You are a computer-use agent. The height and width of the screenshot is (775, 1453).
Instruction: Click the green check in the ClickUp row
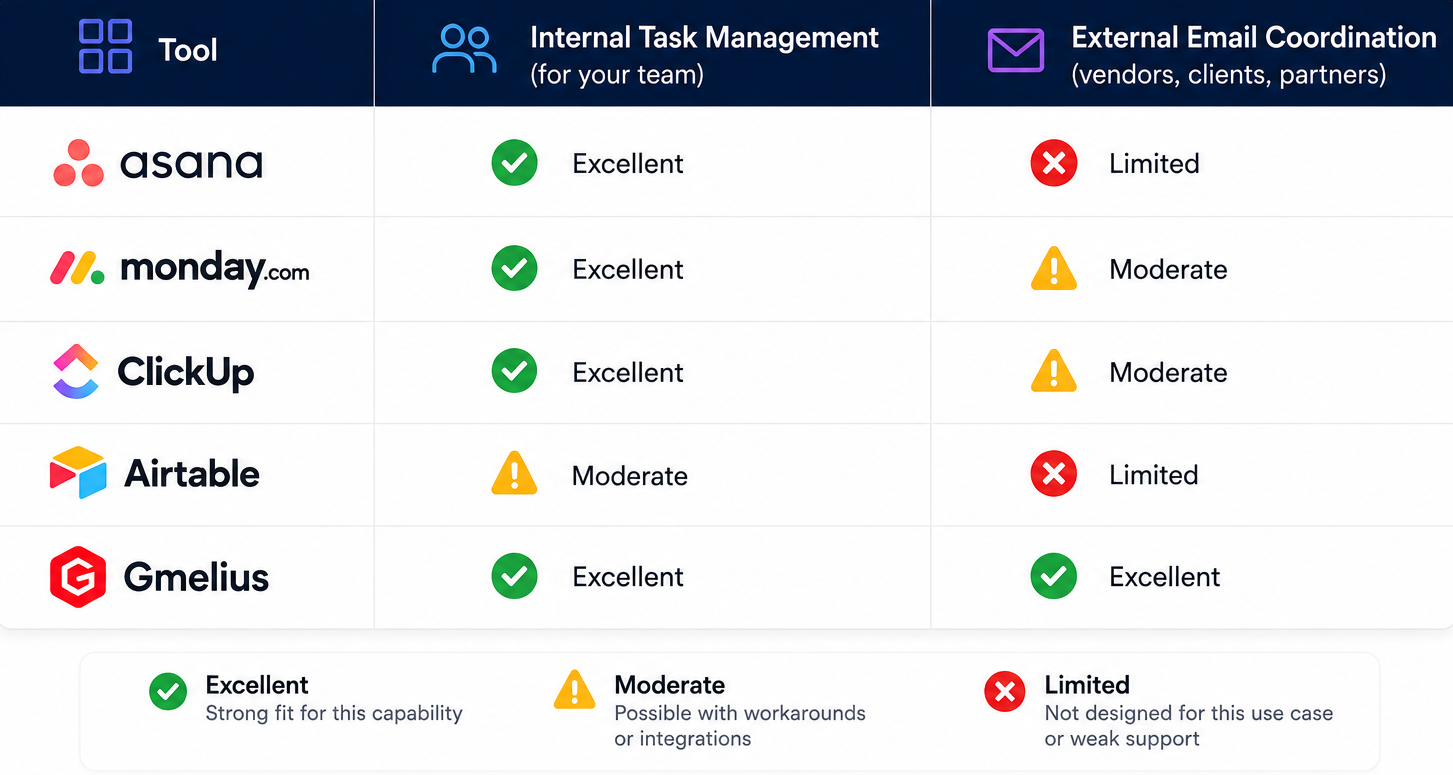(x=514, y=372)
